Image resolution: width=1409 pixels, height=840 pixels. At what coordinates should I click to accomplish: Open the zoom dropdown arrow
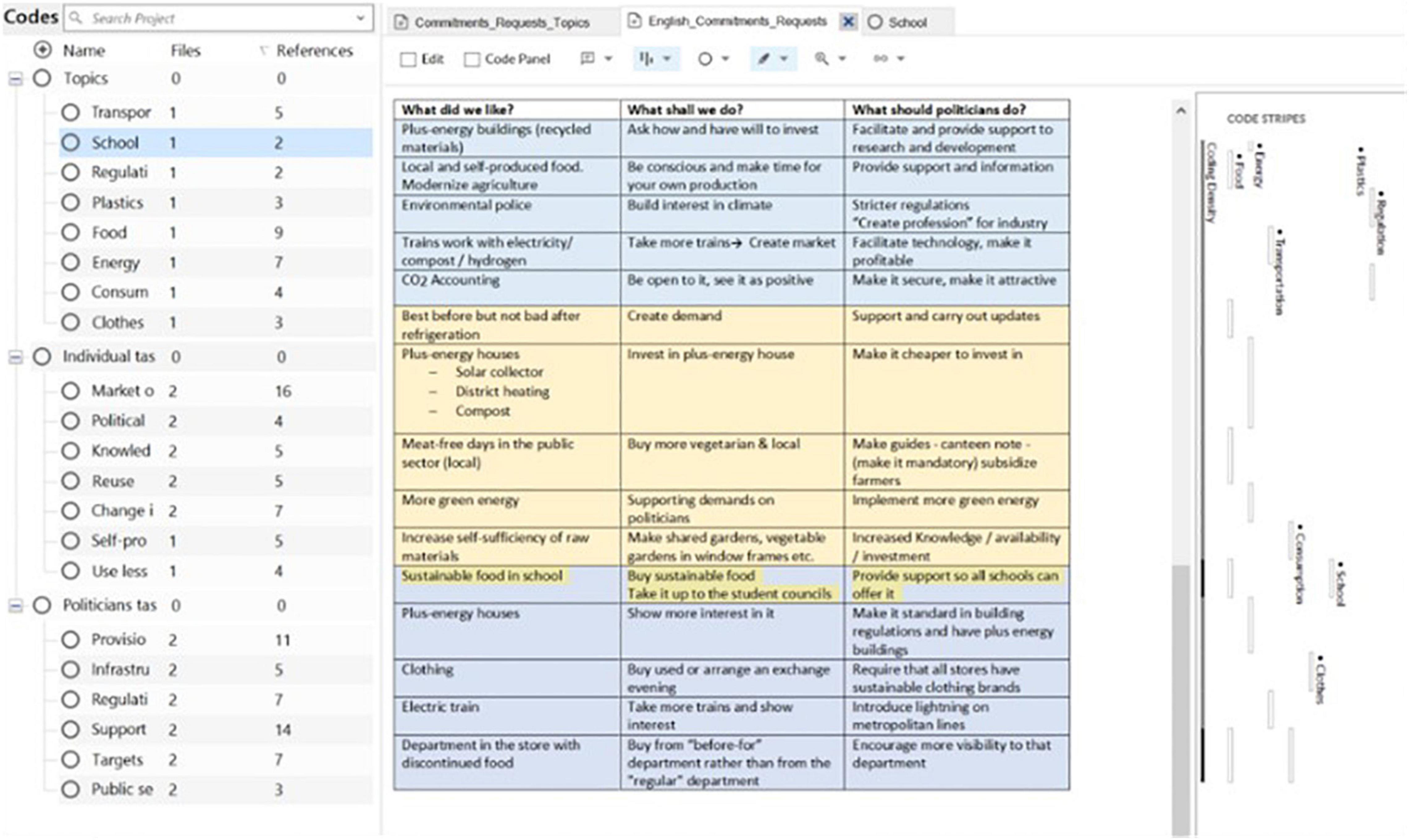[x=842, y=58]
